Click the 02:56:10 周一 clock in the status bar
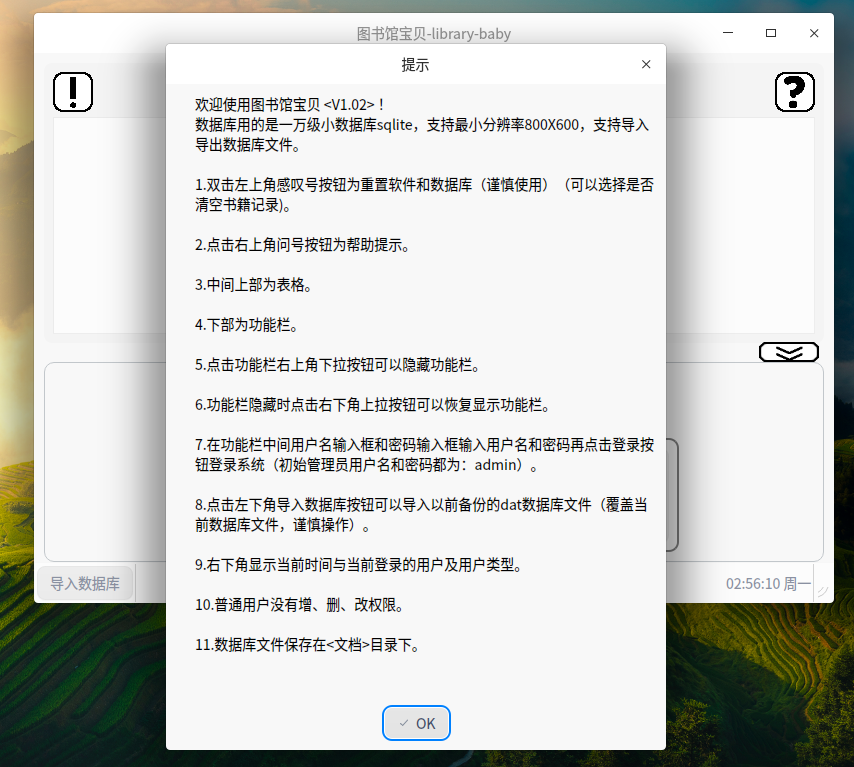Viewport: 854px width, 767px height. (x=768, y=583)
